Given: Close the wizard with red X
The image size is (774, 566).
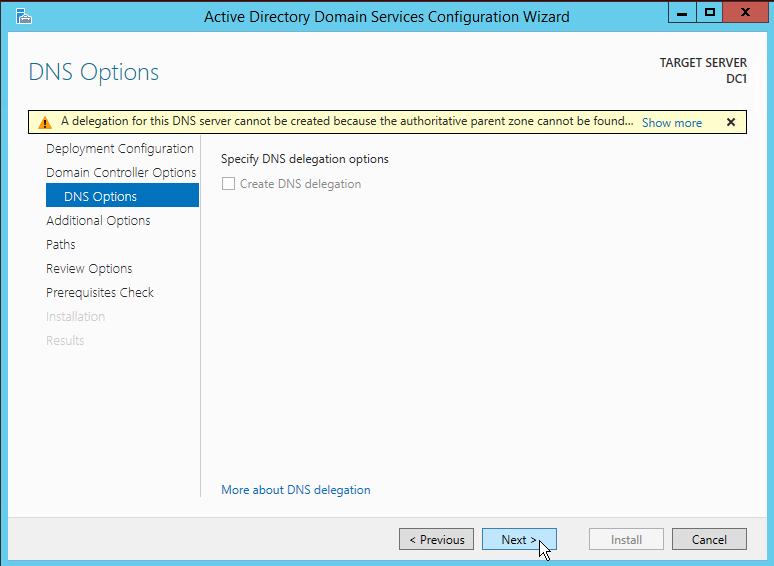Looking at the screenshot, I should (745, 12).
